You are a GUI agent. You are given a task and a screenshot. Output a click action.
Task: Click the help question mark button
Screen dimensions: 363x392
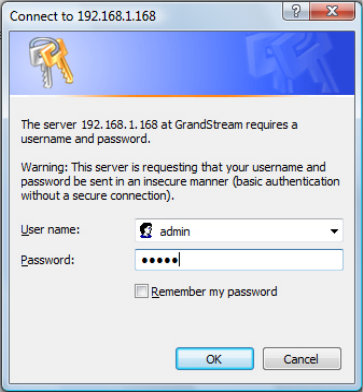pos(296,11)
